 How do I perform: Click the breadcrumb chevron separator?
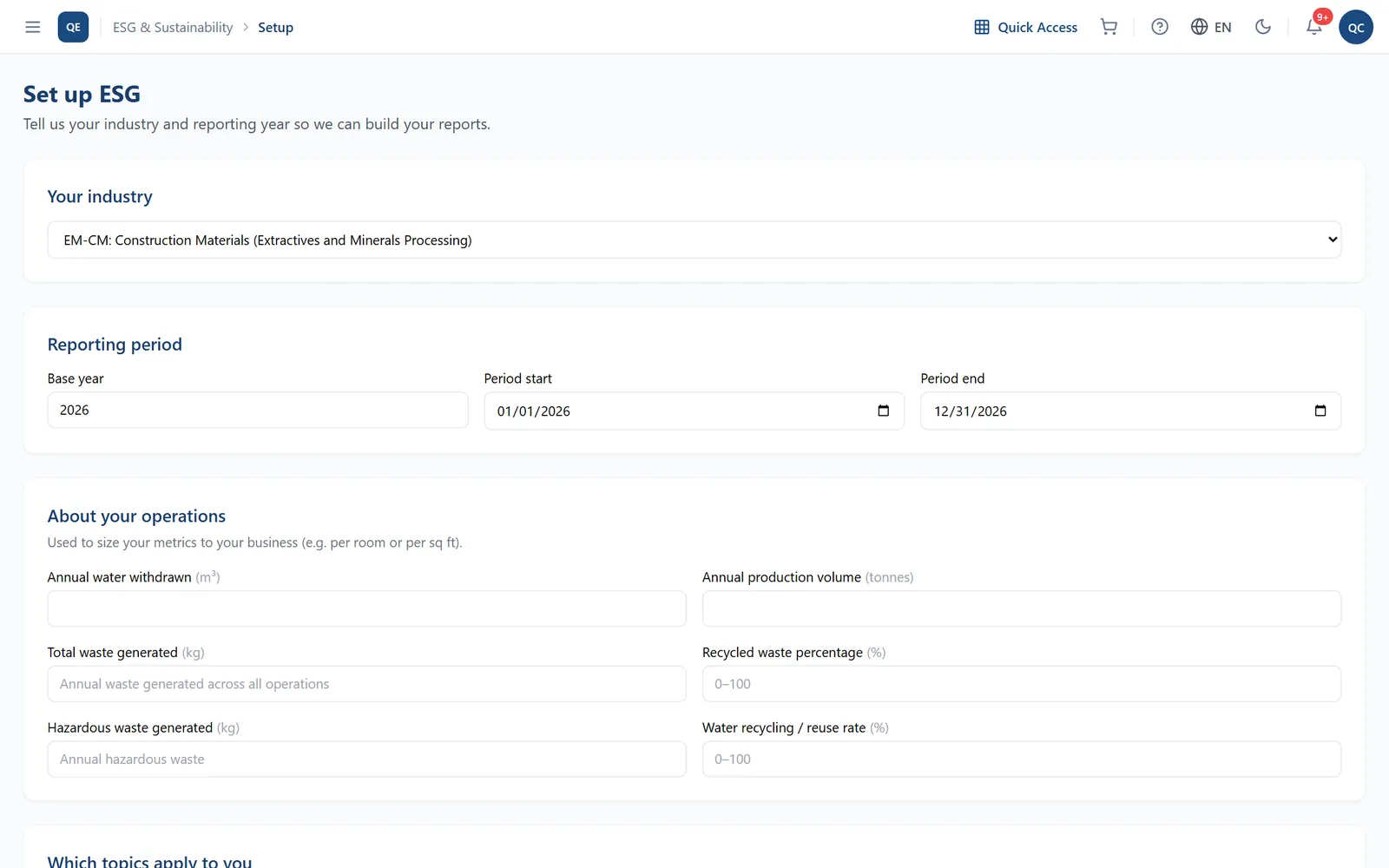246,27
